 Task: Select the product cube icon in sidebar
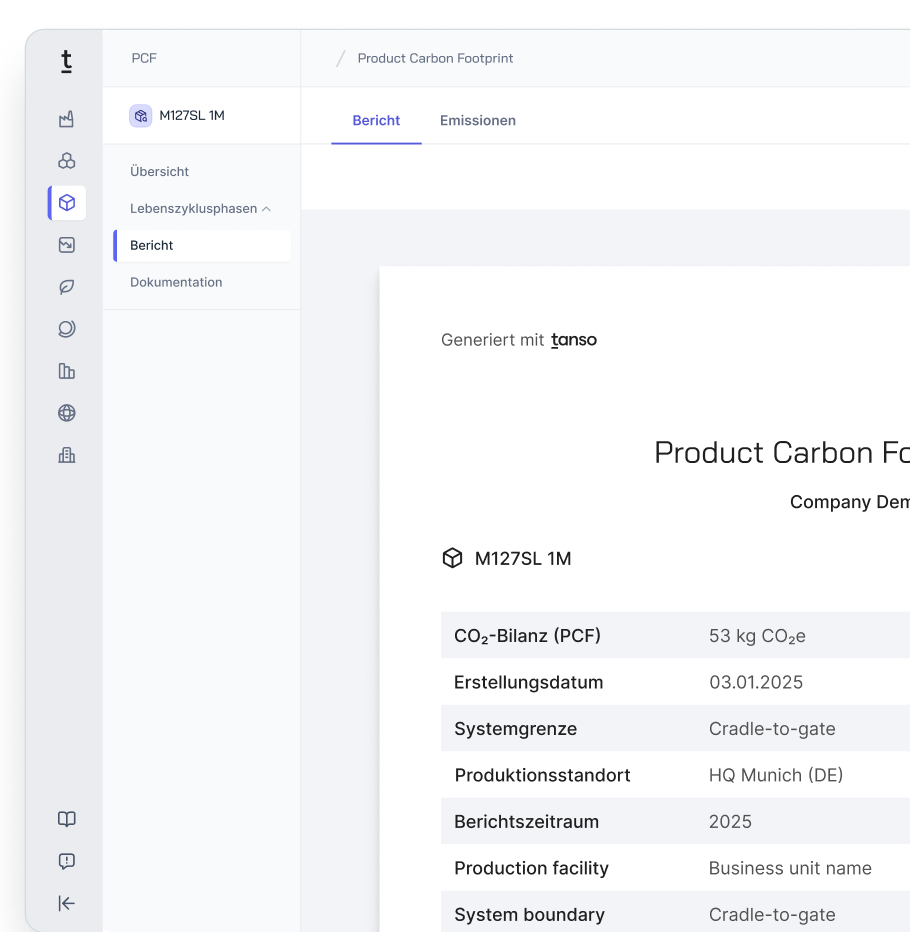(67, 203)
